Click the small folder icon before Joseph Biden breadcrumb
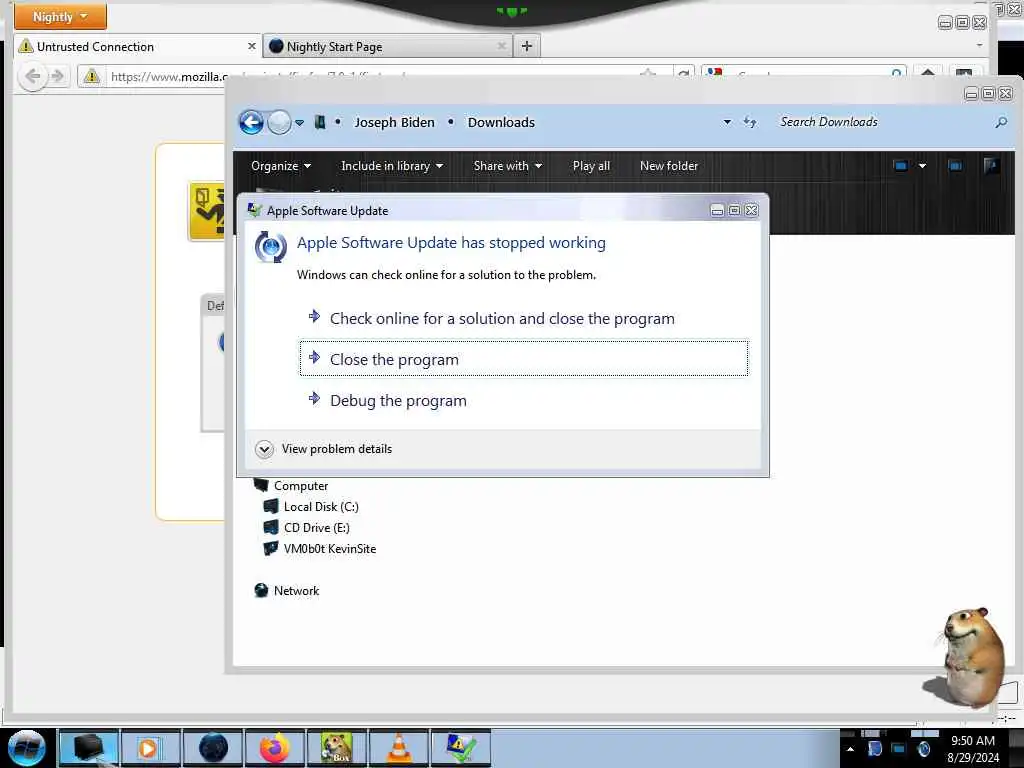Viewport: 1024px width, 768px height. [320, 122]
